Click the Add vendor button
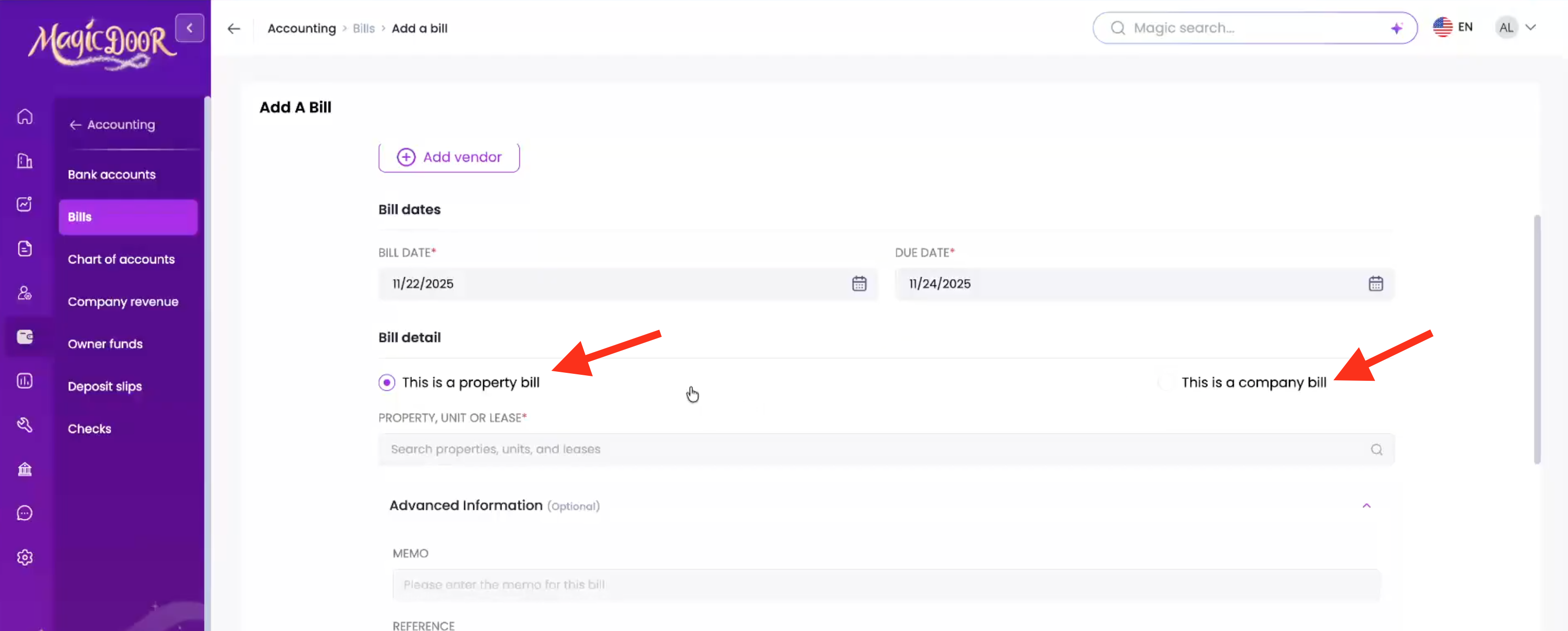This screenshot has width=1568, height=631. [x=449, y=157]
